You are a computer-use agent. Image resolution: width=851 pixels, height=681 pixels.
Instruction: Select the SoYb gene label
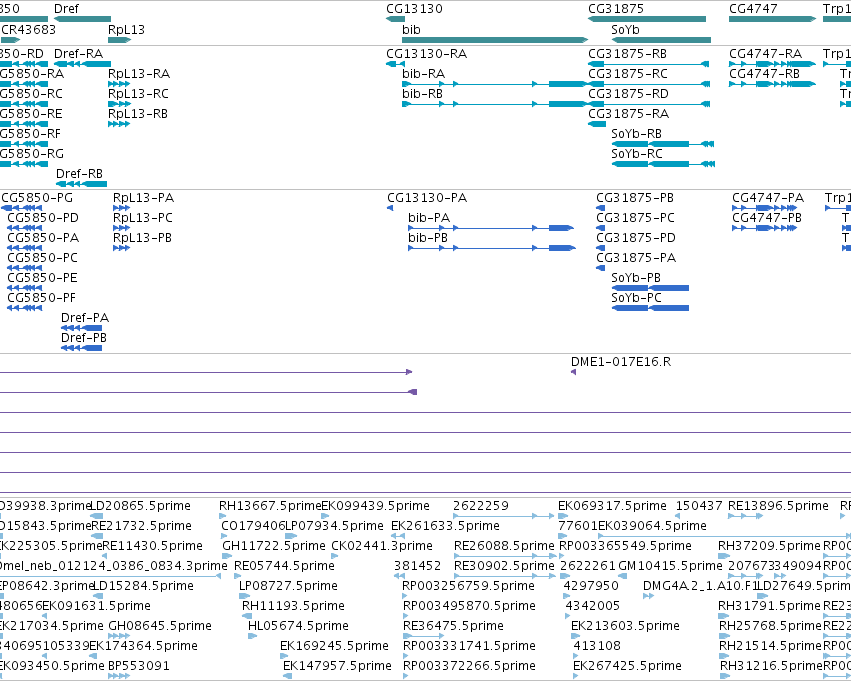(625, 30)
